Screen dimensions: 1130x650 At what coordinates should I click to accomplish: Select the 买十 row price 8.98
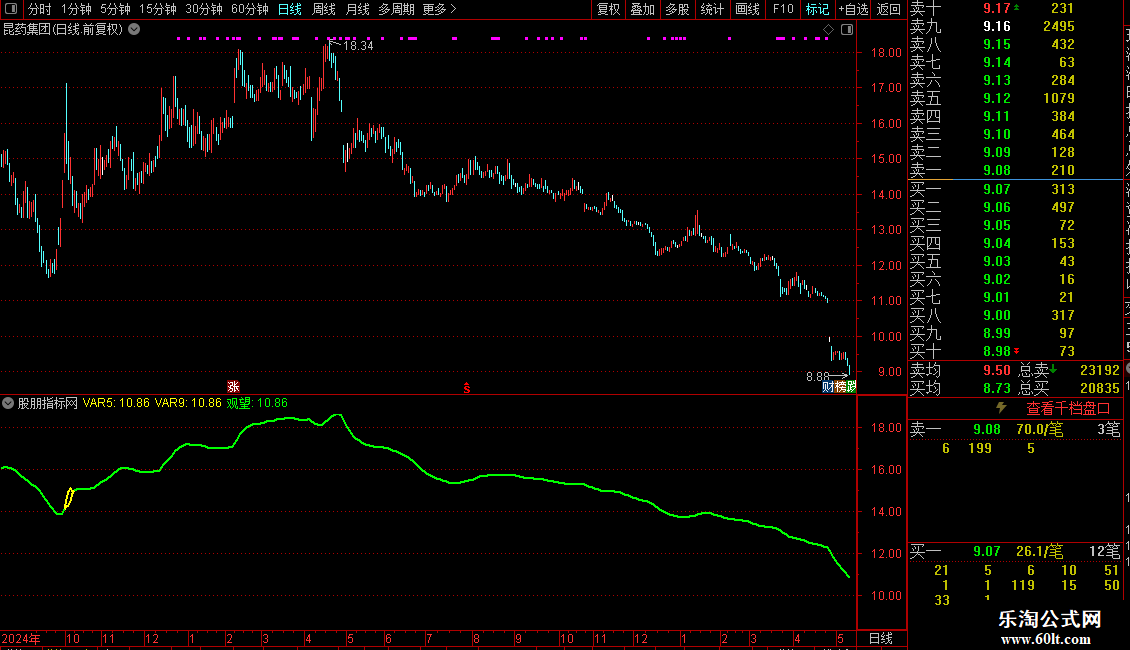point(997,351)
